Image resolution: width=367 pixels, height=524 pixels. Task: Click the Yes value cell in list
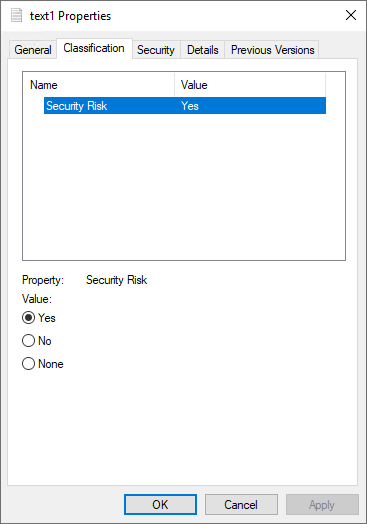(x=190, y=106)
